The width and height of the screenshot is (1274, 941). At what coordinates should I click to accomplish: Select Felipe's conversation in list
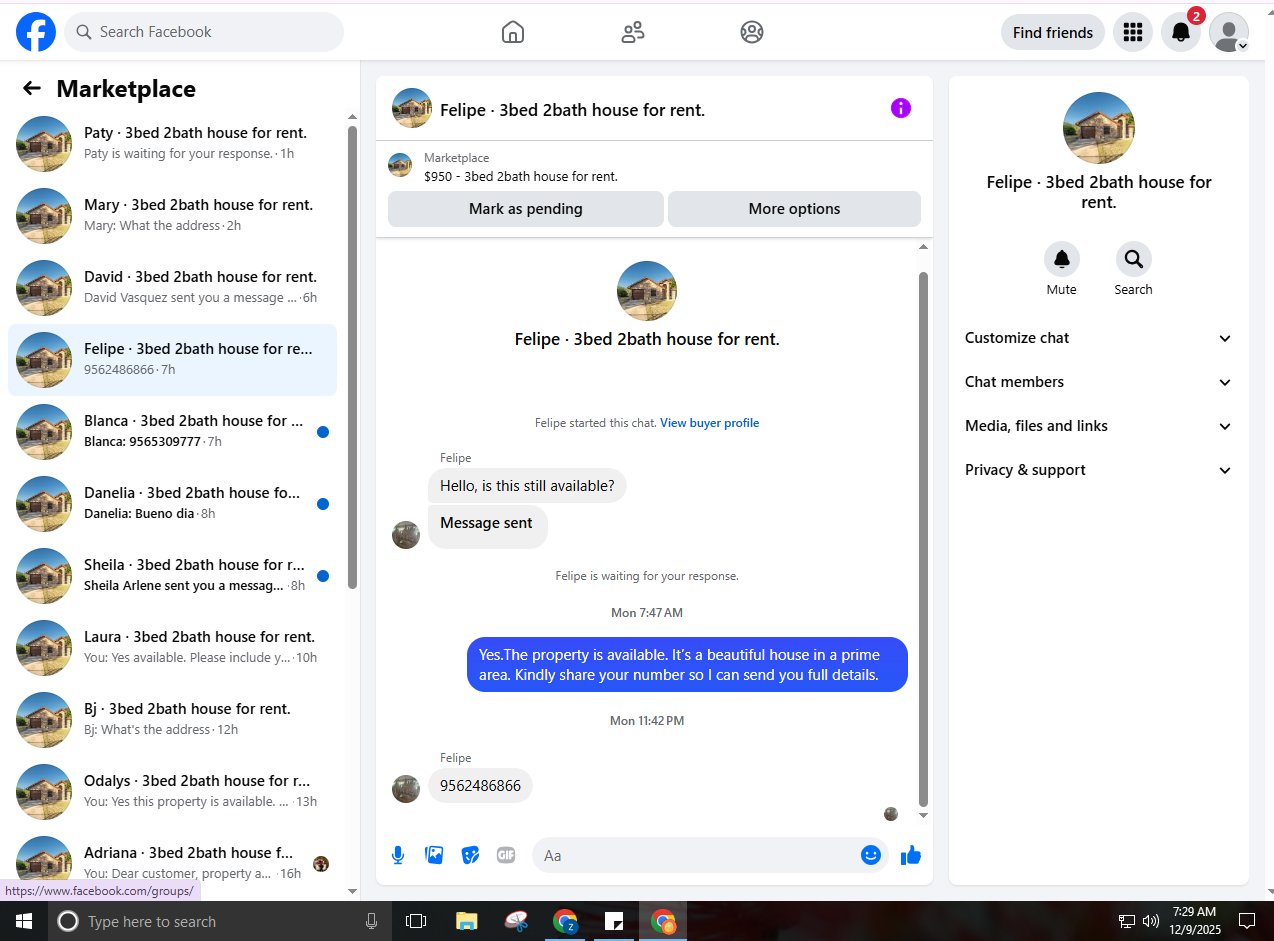pos(172,360)
